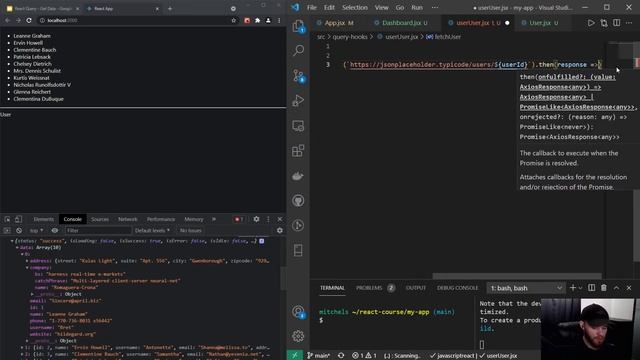Click errors and warnings count in status bar
Image resolution: width=640 pixels, height=360 pixels.
(364, 356)
